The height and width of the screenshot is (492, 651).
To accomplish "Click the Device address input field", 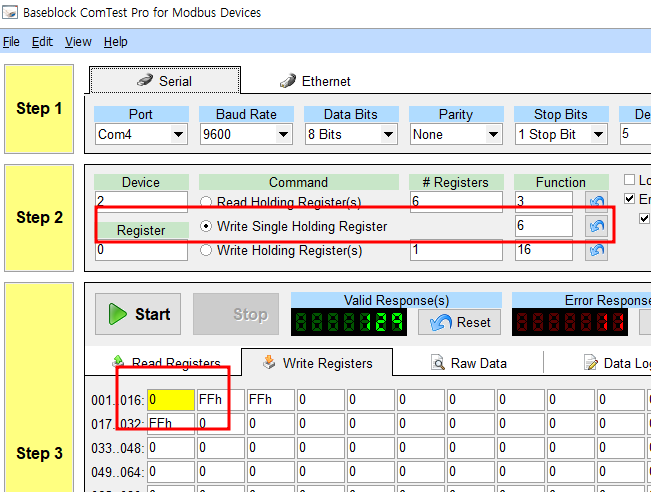I will 141,202.
